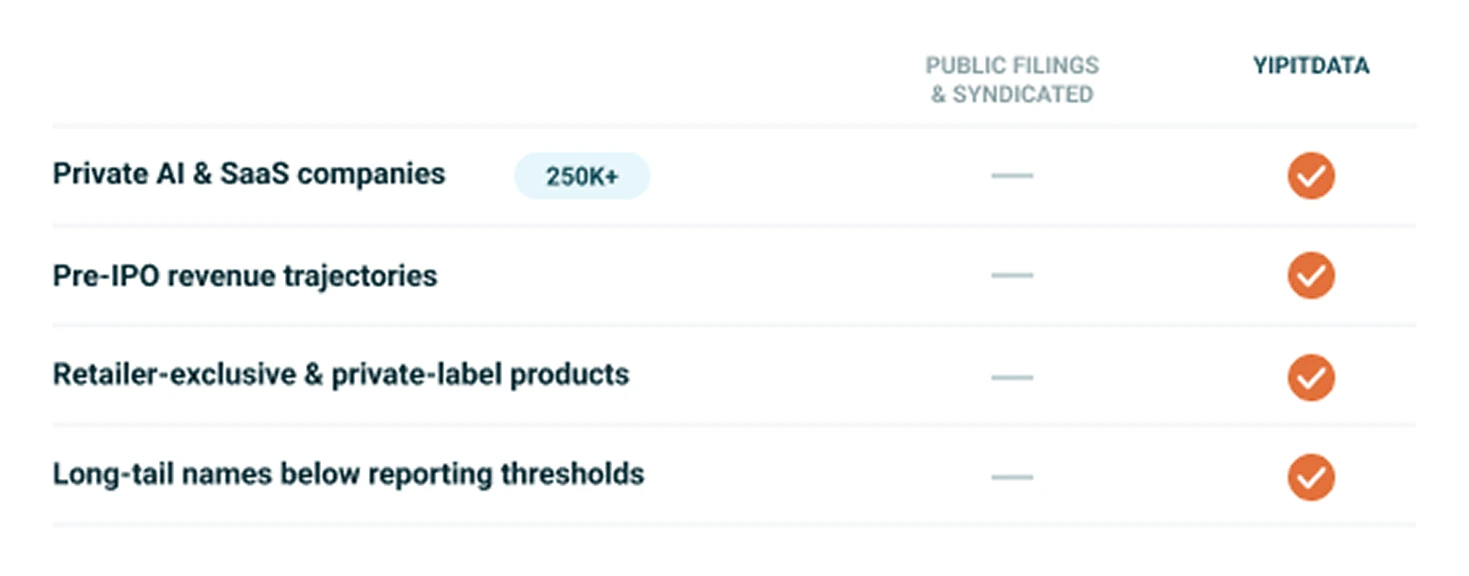Click the dash icon in Private AI & SaaS row
The width and height of the screenshot is (1469, 576).
pos(1012,176)
